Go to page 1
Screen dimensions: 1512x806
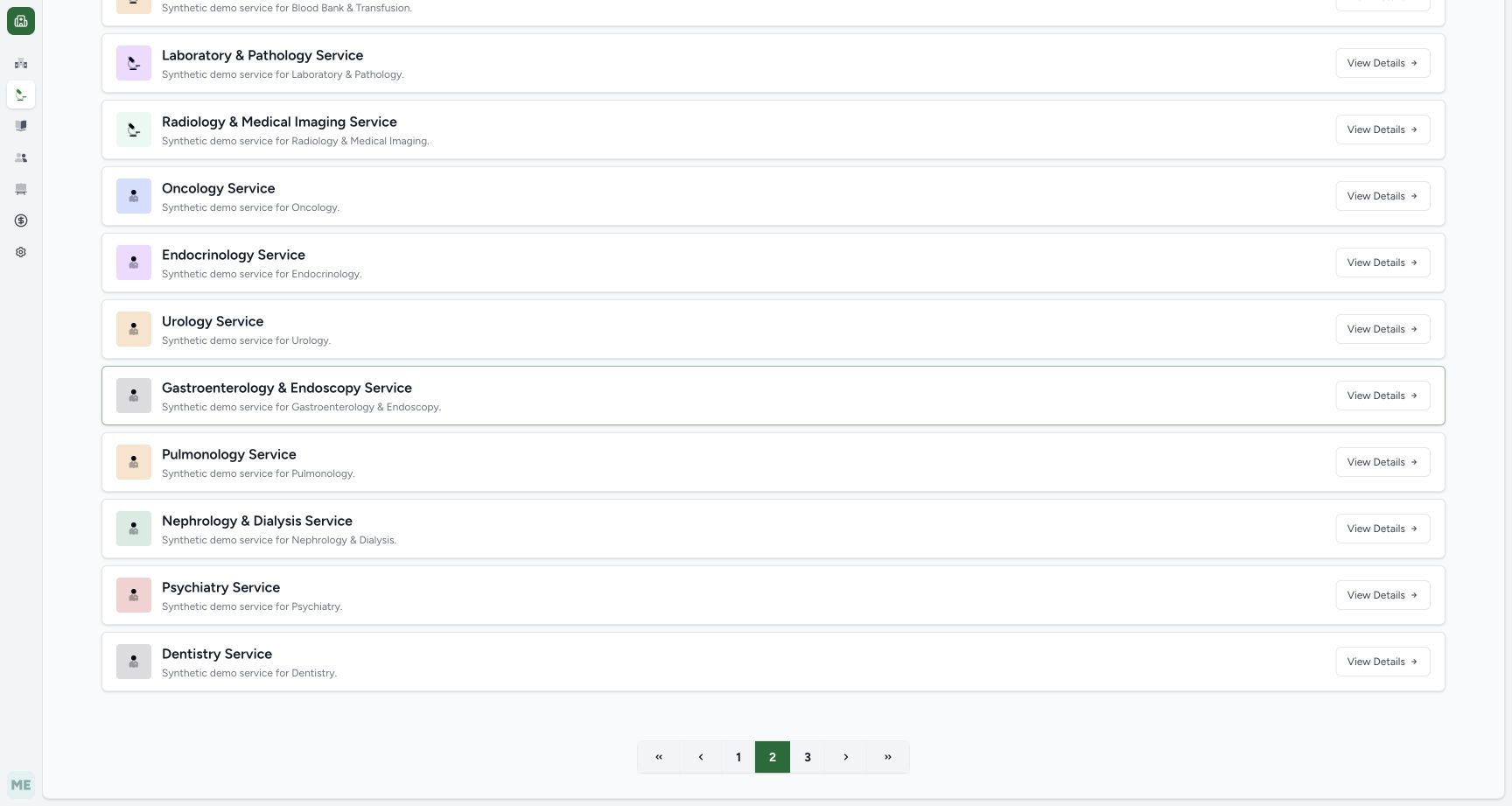point(738,757)
